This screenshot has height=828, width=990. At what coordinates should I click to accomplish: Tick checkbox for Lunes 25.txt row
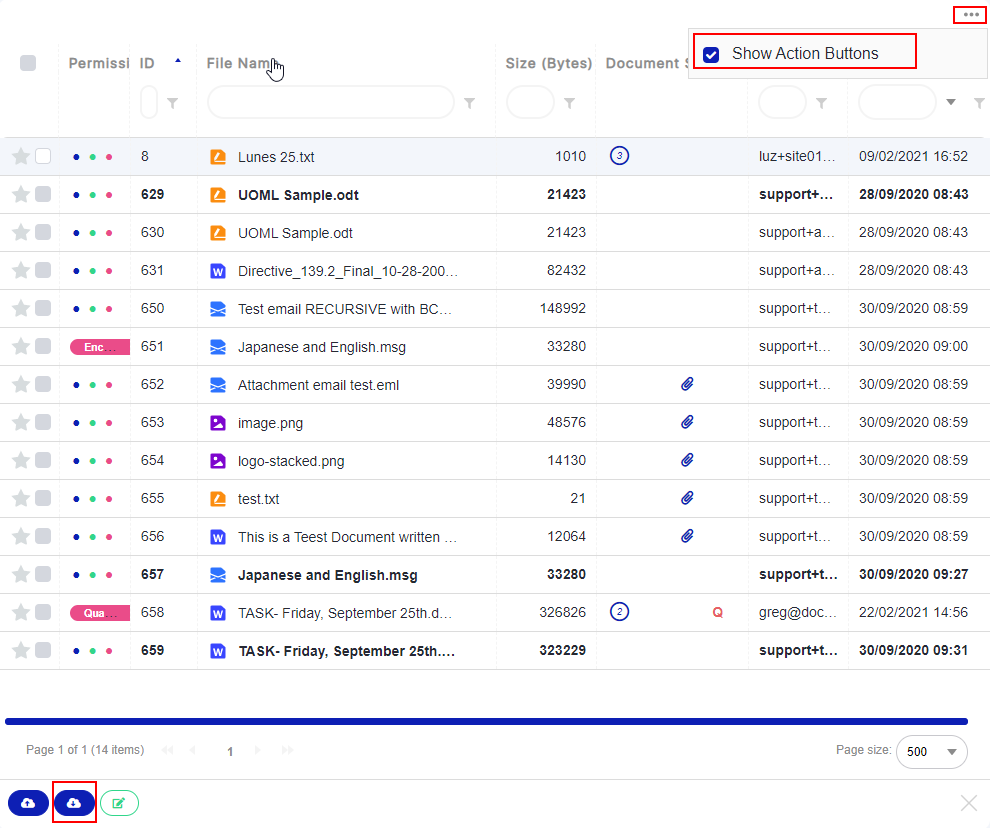tap(43, 156)
